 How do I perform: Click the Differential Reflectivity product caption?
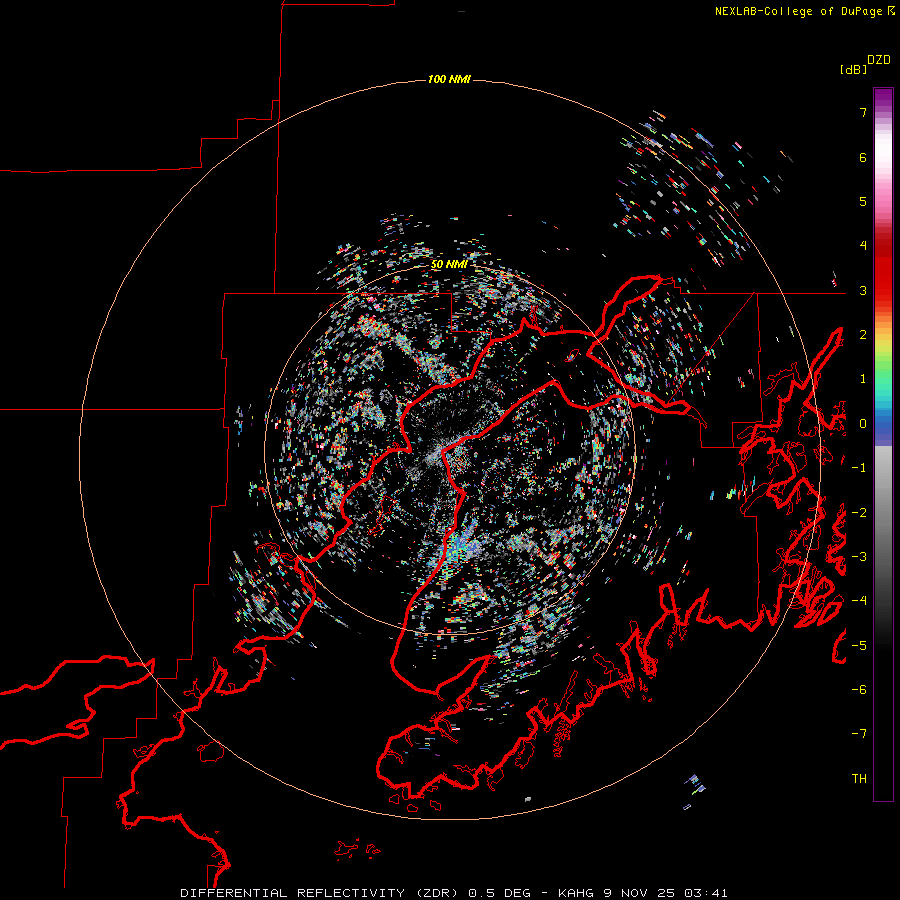(x=453, y=893)
